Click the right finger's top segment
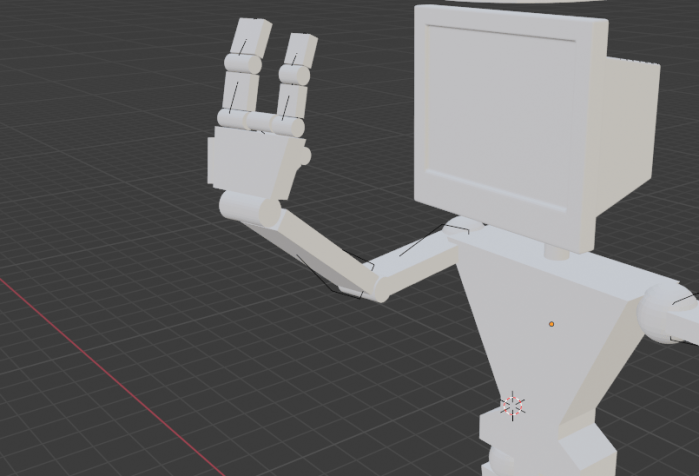 click(300, 48)
